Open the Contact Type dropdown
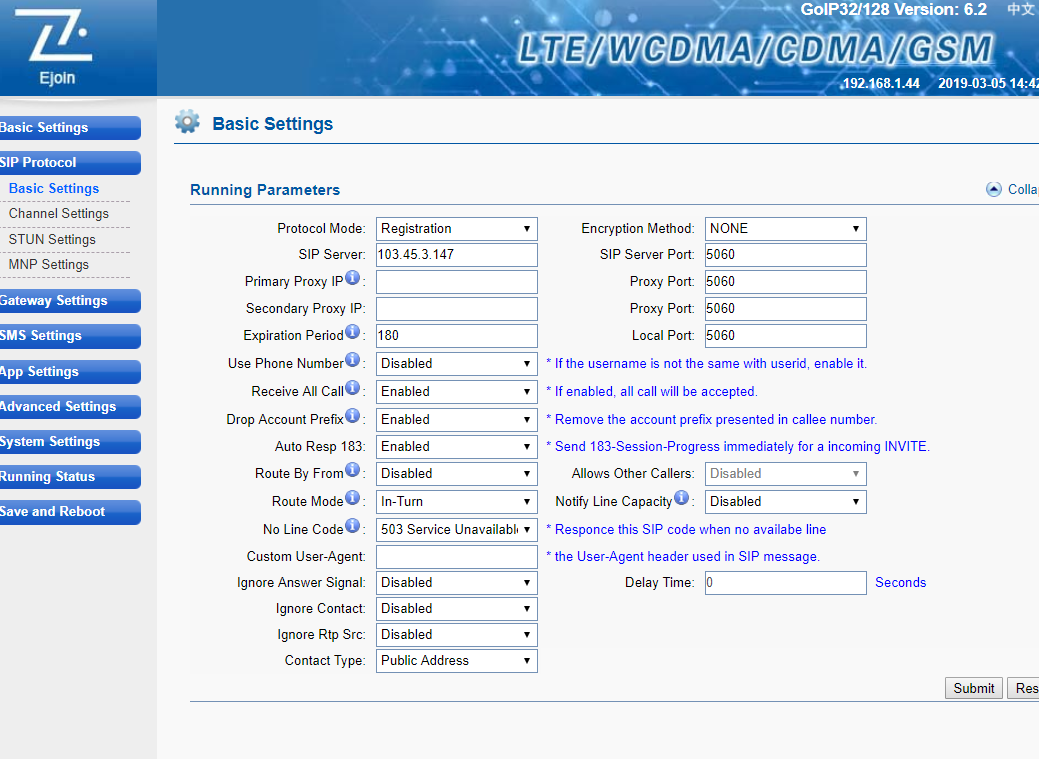This screenshot has height=759, width=1039. pyautogui.click(x=456, y=661)
